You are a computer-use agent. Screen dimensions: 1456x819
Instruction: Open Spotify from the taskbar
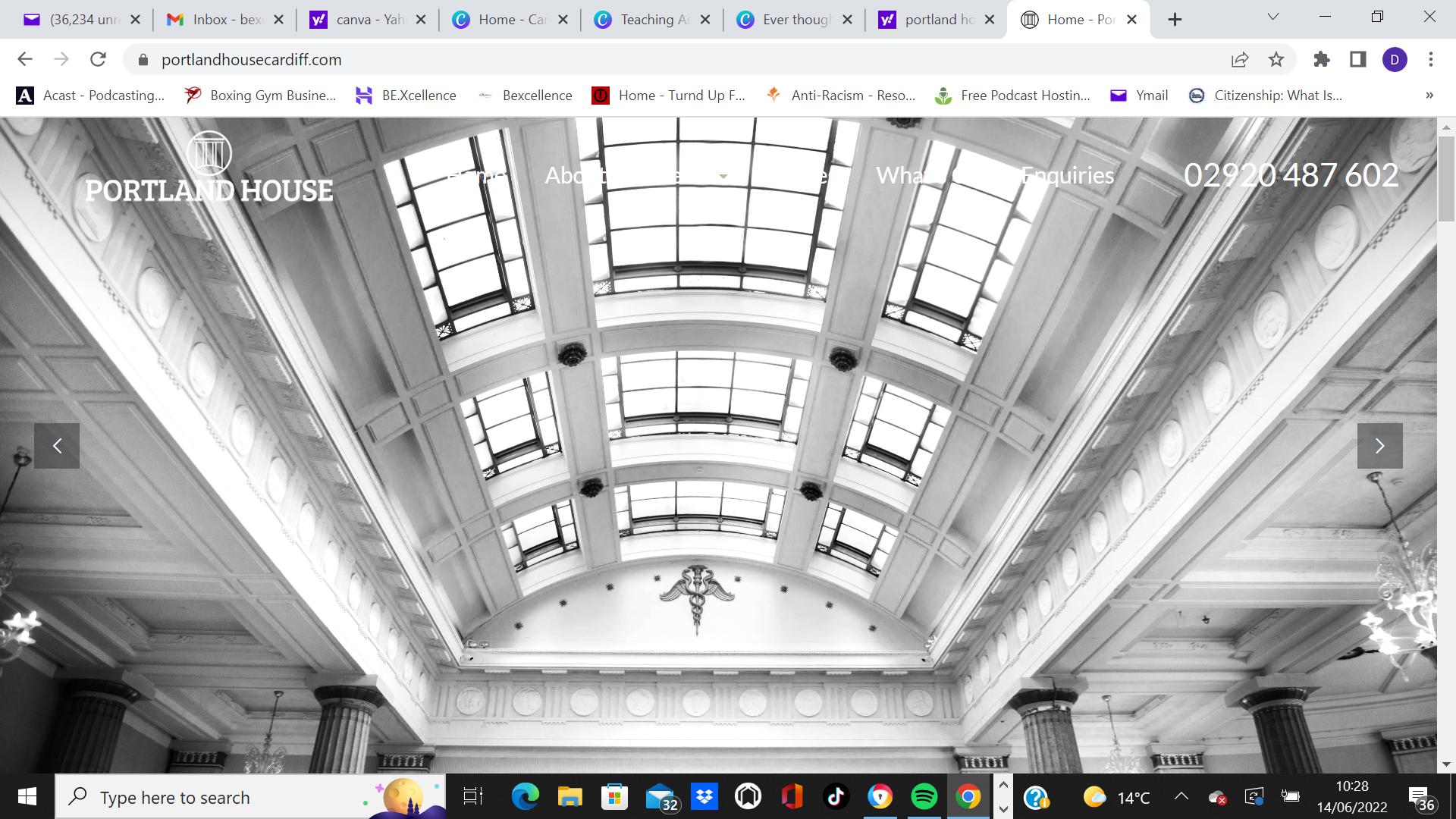pos(924,797)
